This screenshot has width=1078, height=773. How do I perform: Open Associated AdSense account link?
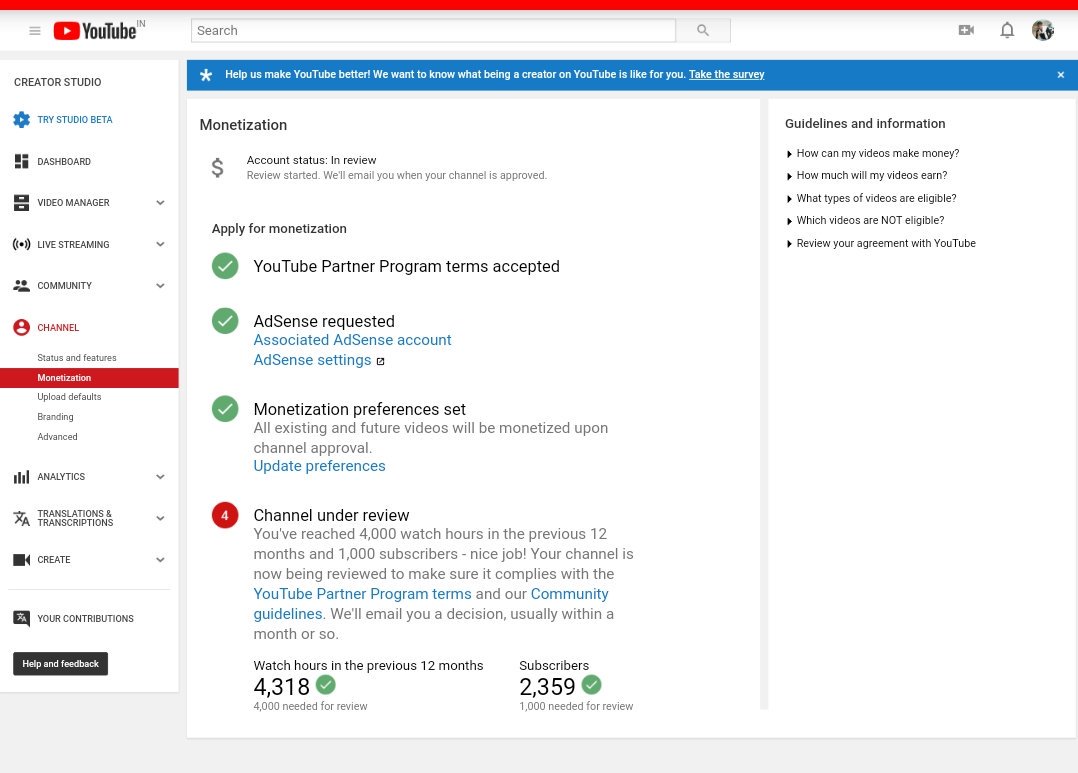tap(352, 340)
